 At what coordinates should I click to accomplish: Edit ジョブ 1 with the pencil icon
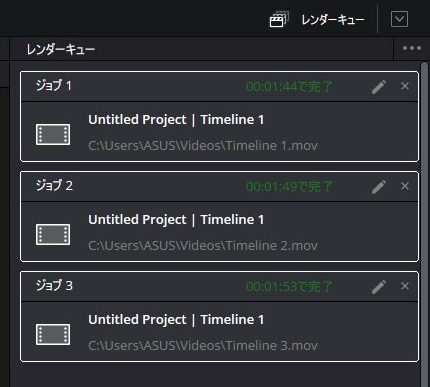pyautogui.click(x=379, y=87)
